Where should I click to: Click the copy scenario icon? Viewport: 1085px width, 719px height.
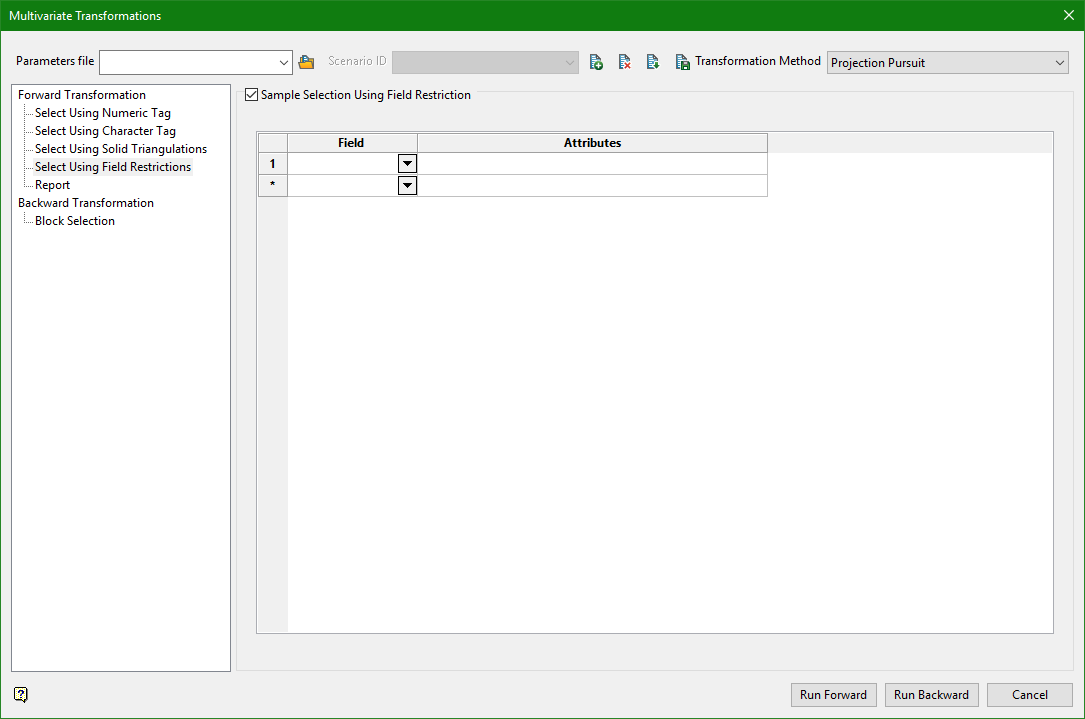(652, 62)
